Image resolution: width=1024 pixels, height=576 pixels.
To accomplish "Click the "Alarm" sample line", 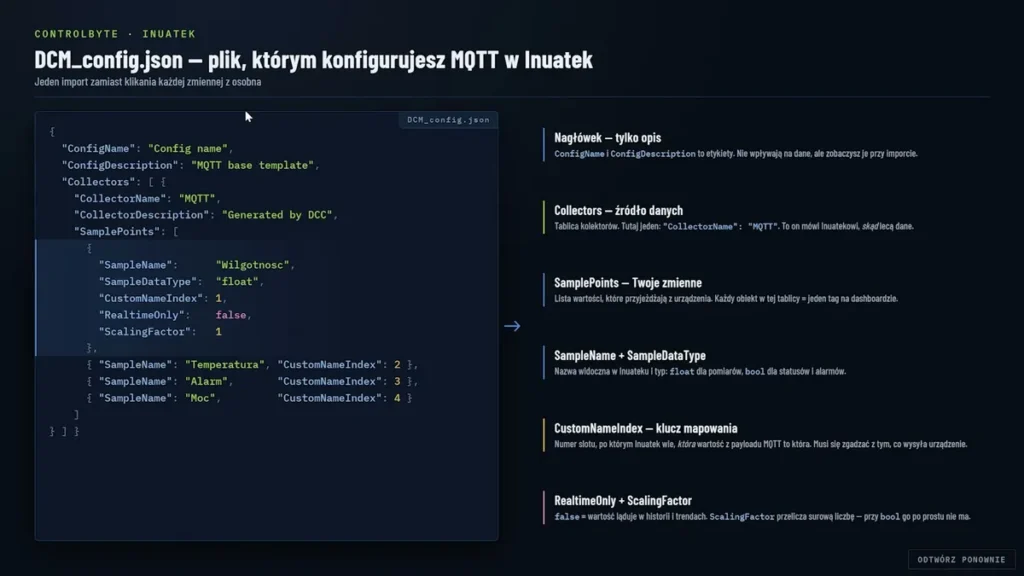I will coord(252,381).
